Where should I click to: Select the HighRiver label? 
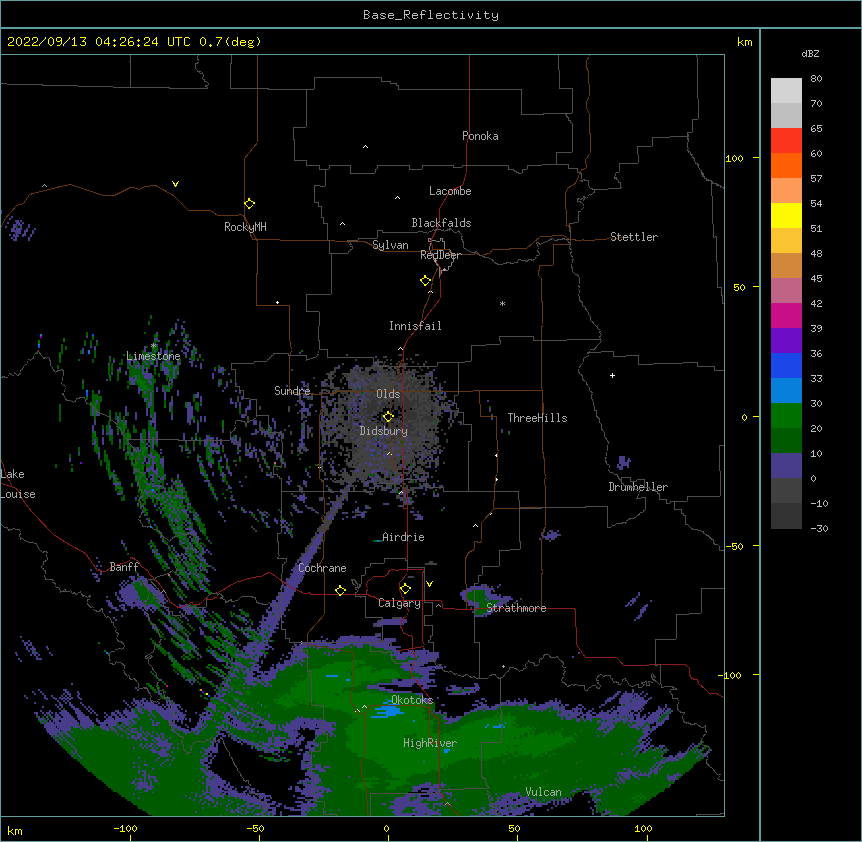point(430,743)
